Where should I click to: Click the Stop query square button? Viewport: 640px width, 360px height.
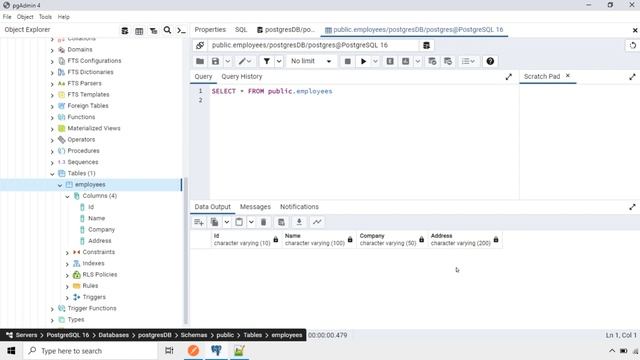347,61
